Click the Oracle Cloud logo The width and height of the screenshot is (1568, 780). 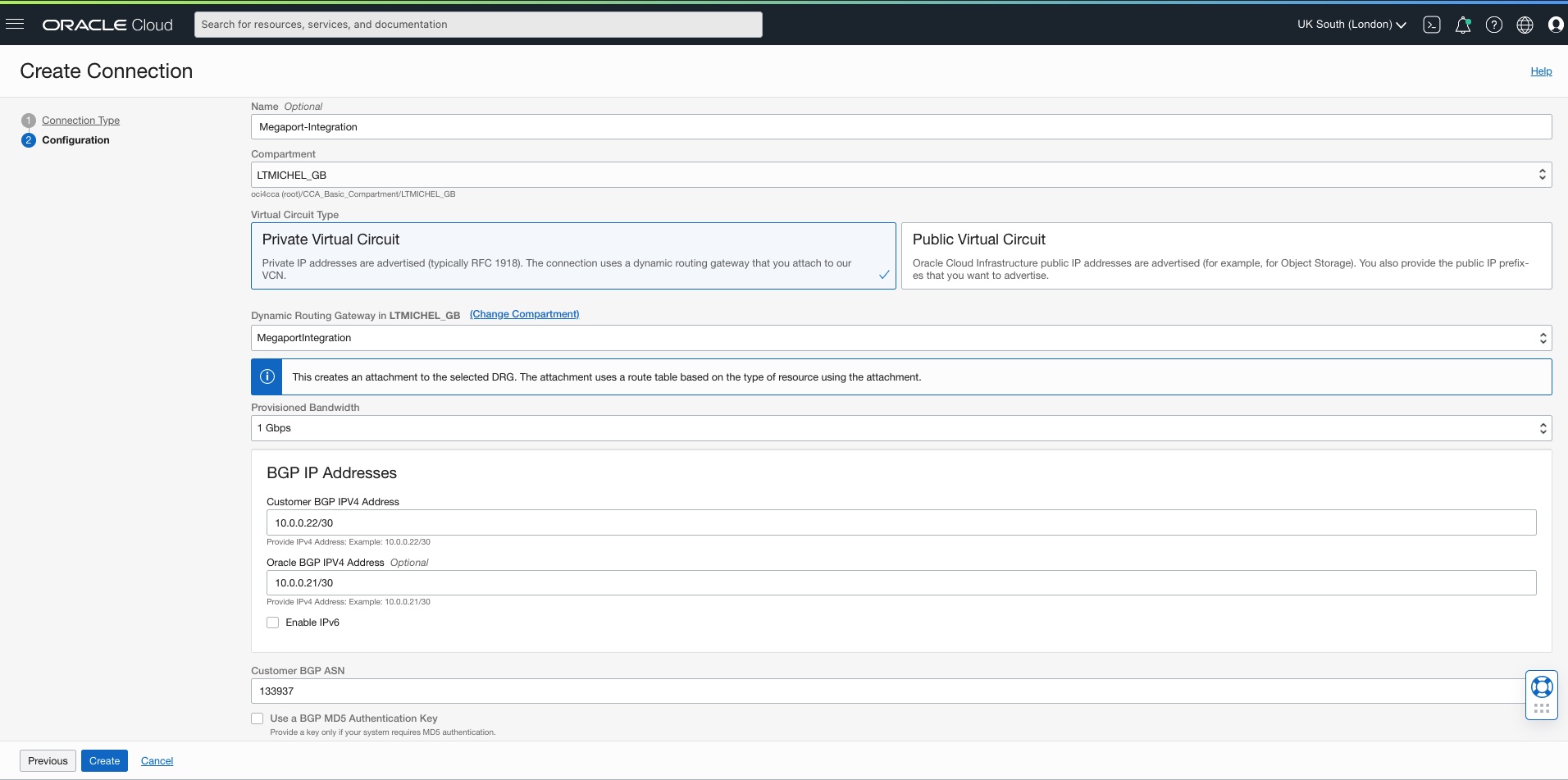click(x=107, y=25)
